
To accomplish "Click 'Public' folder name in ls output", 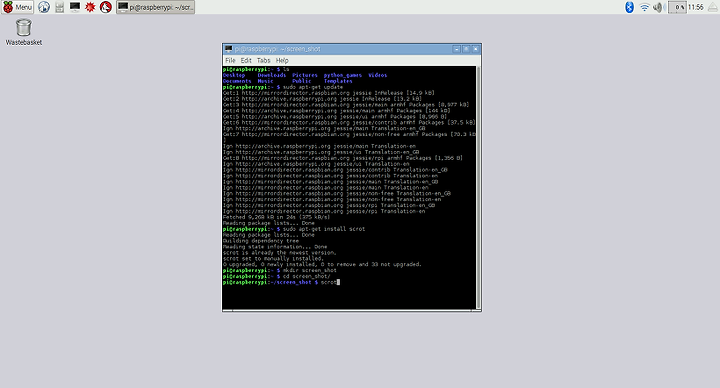I will point(302,81).
